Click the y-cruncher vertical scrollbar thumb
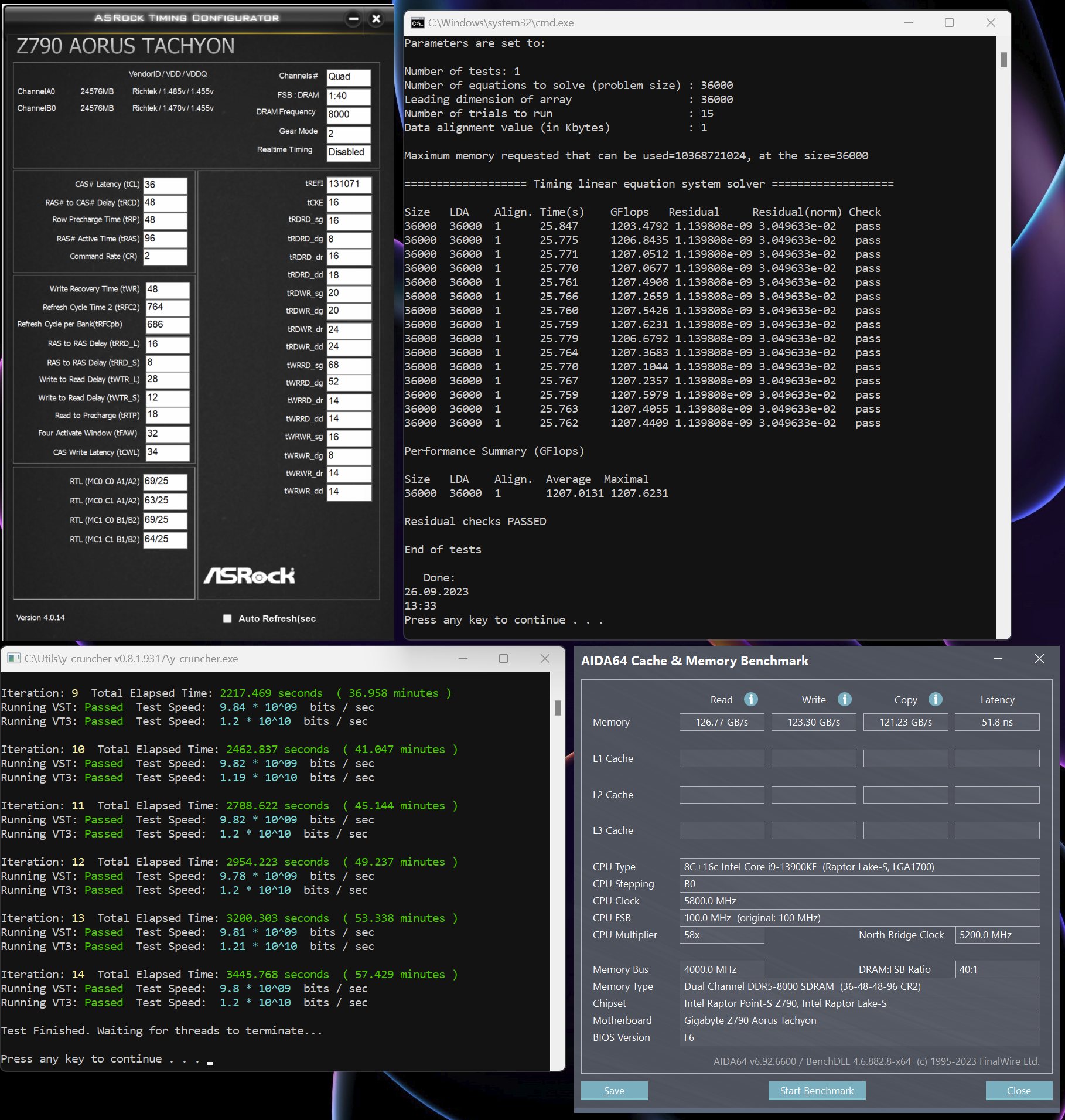 pos(558,708)
